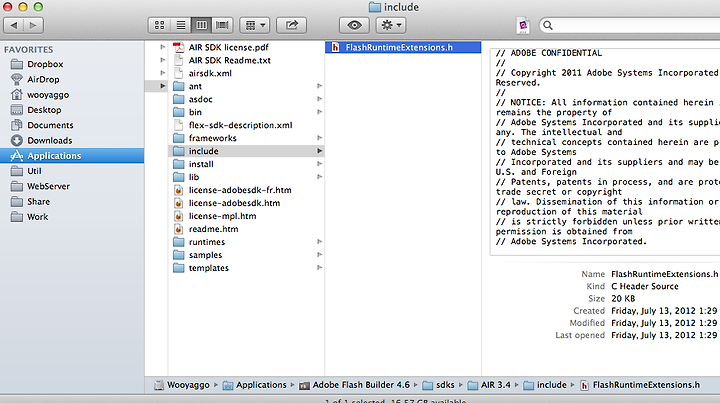The image size is (720, 403).
Task: Open the Action gear menu
Action: (391, 25)
